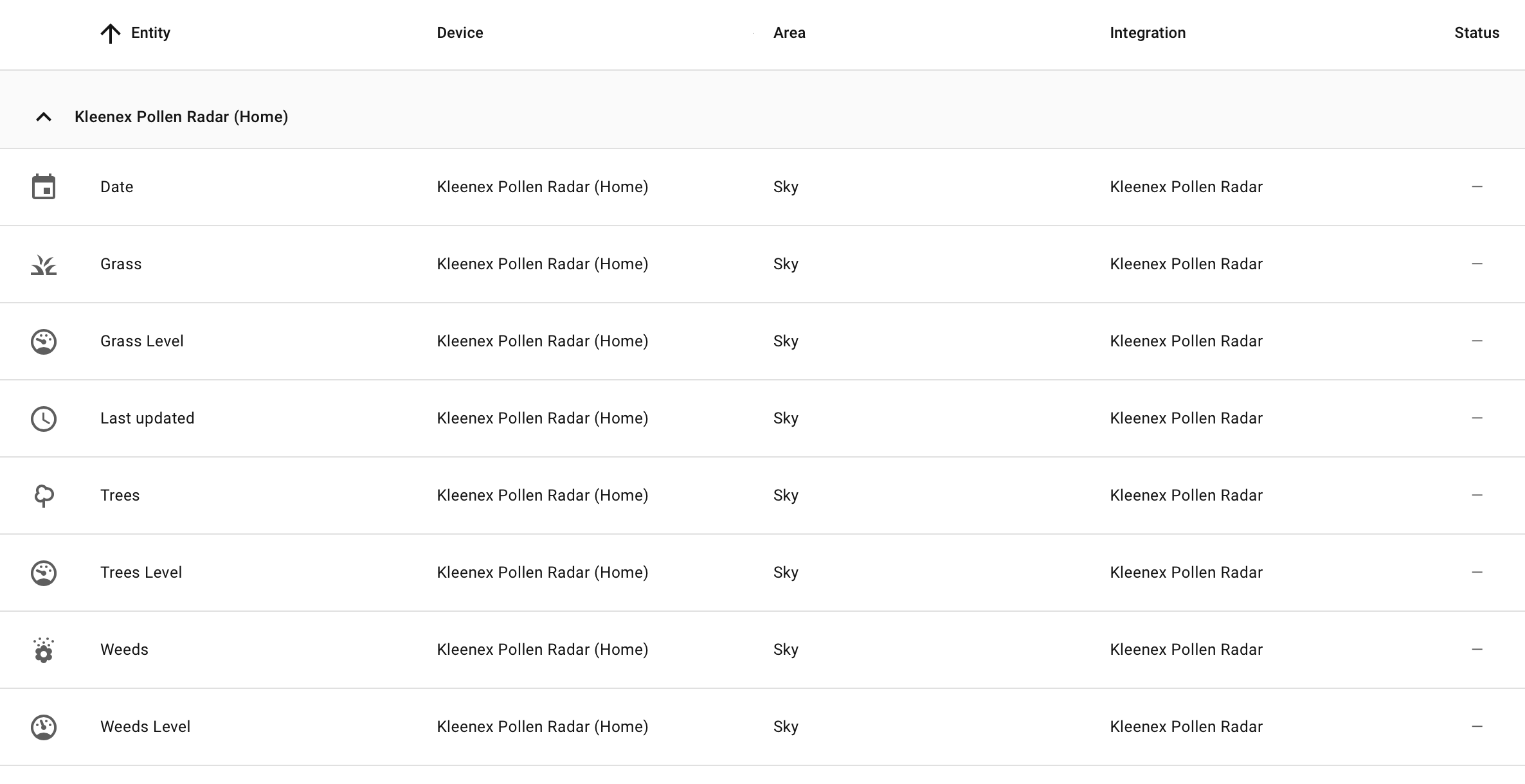The height and width of the screenshot is (784, 1525).
Task: Click the Sky area in the Date row
Action: click(x=786, y=187)
